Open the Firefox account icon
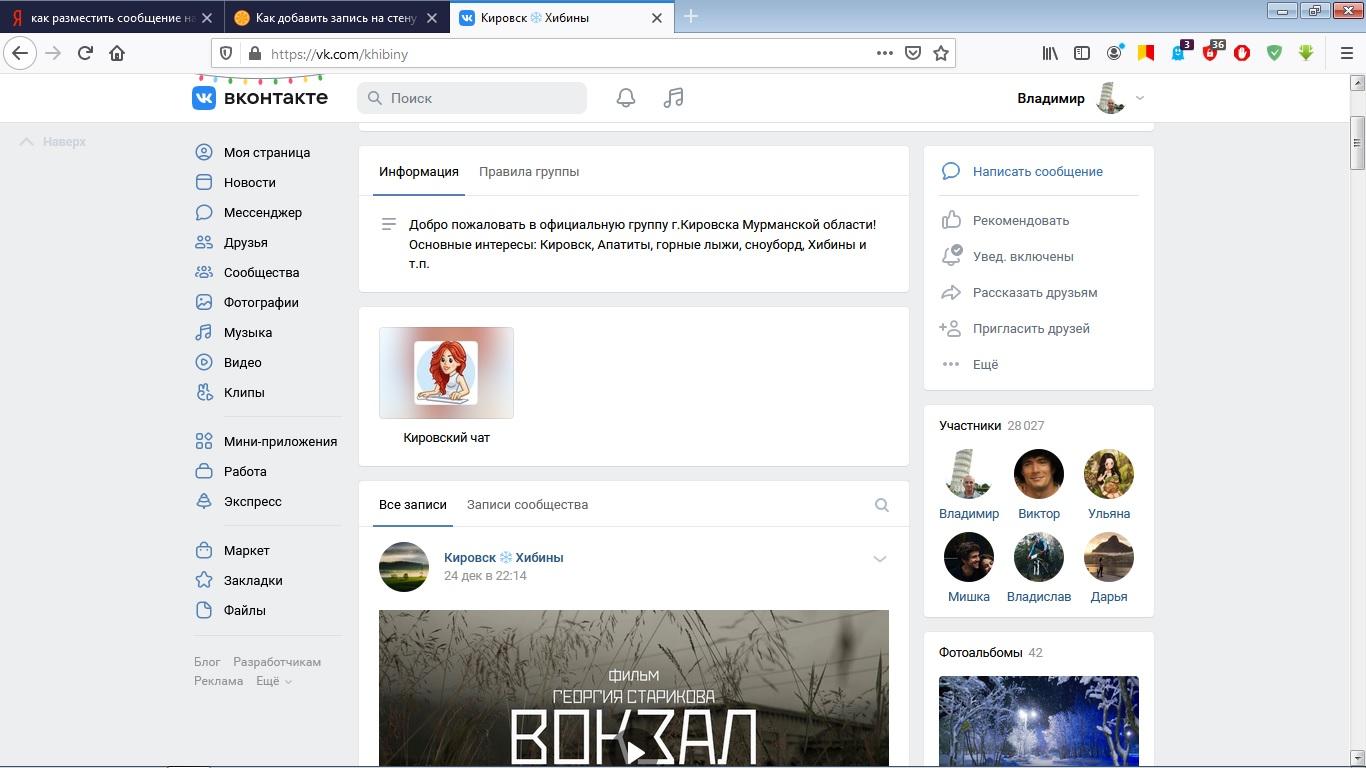The width and height of the screenshot is (1366, 768). tap(1114, 53)
